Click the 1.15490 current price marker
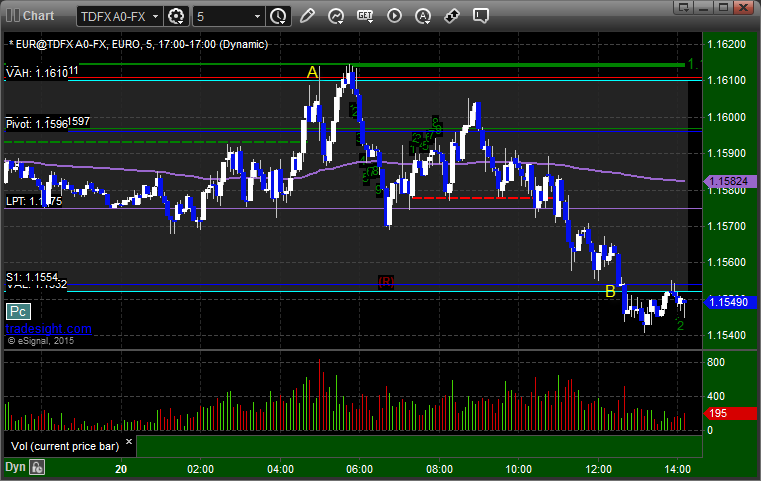The image size is (761, 481). tap(730, 302)
